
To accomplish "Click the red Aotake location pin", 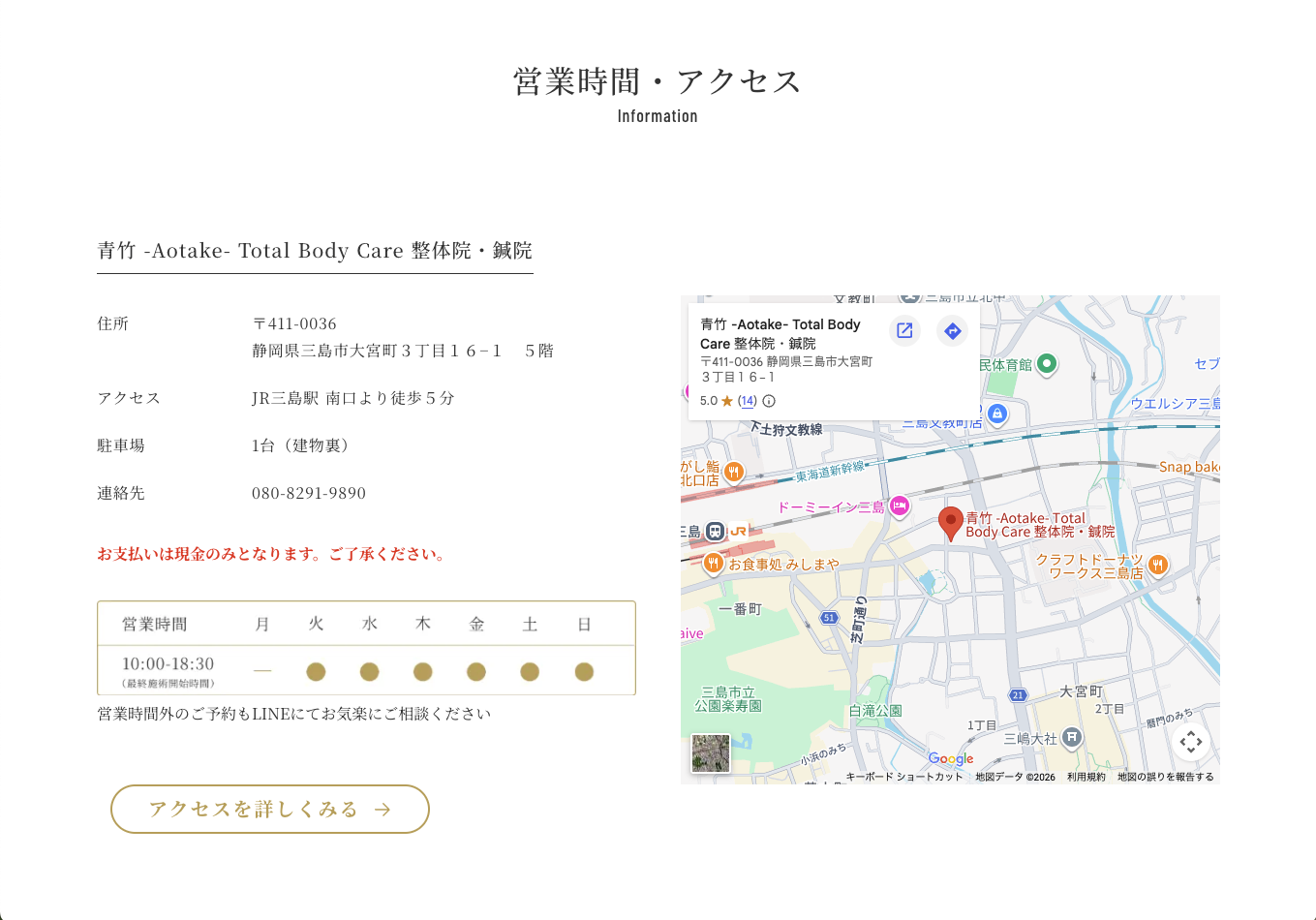I will [951, 523].
